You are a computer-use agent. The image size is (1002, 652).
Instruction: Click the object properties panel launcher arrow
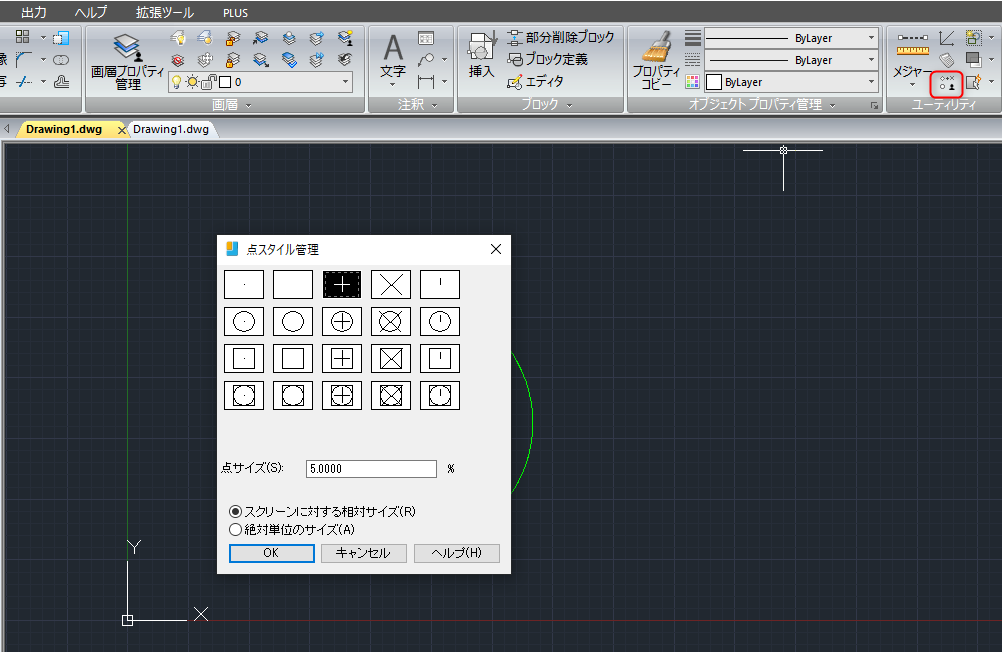click(874, 105)
